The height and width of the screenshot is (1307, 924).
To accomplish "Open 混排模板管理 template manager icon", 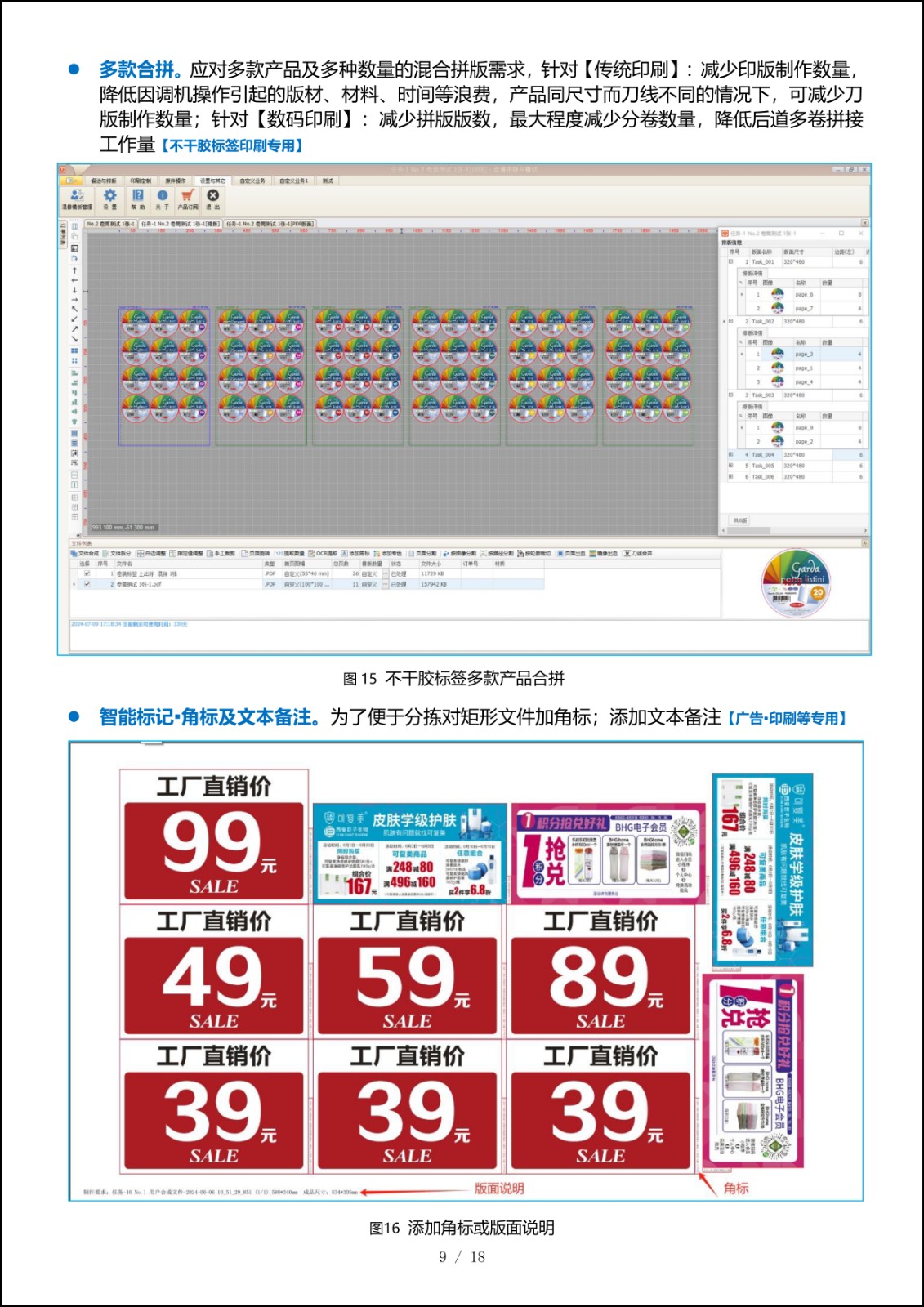I will tap(77, 197).
